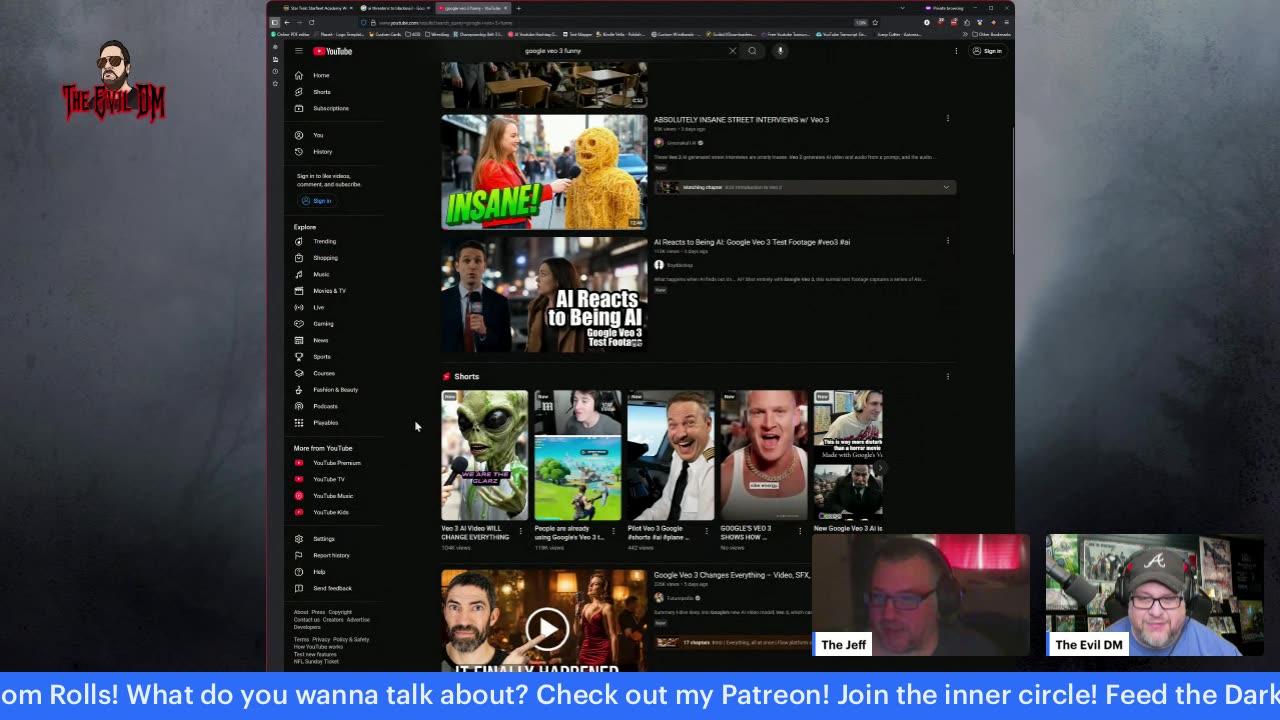Screen dimensions: 1280x720
Task: Open 'ABSOLUTELY INSANE STREET INTERVIEWS w/ Veo 3' title
Action: [x=741, y=120]
